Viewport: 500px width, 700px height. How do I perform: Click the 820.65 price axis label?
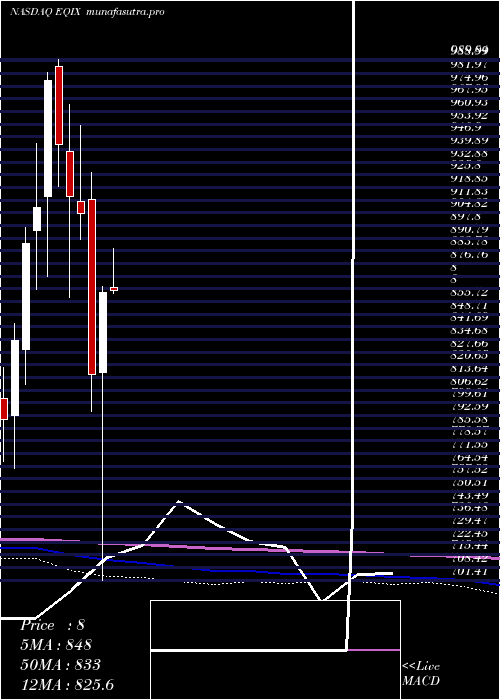tap(469, 356)
